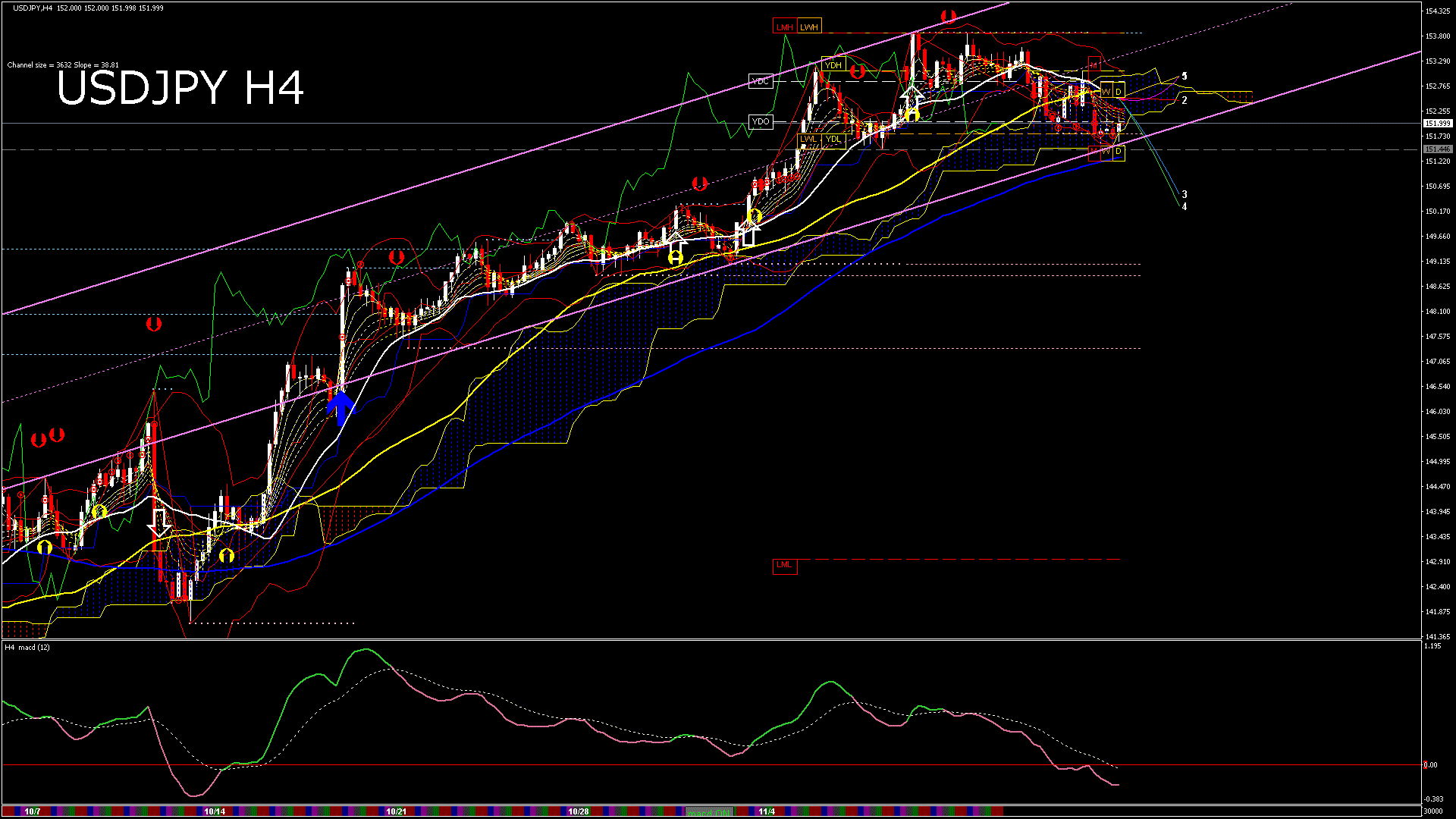Select the YDL level label

click(833, 140)
